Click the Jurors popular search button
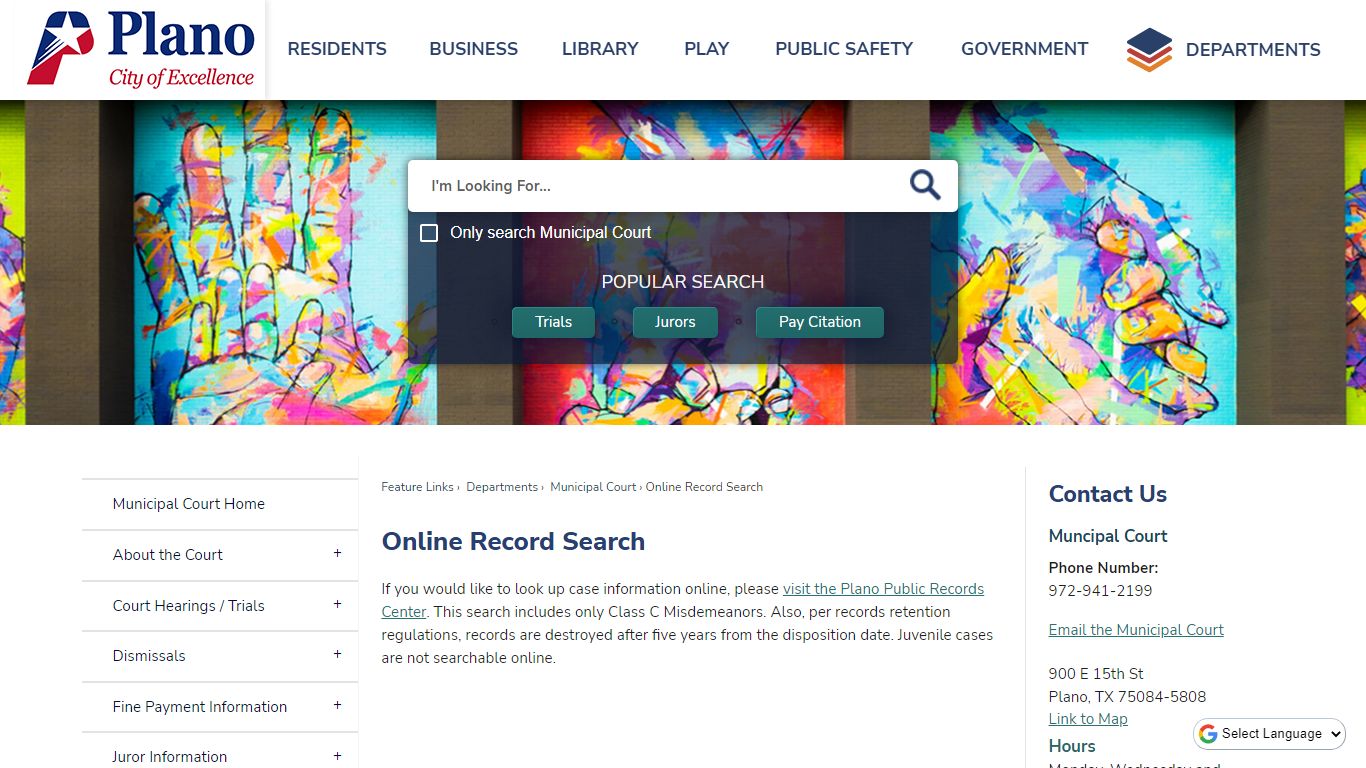 675,322
